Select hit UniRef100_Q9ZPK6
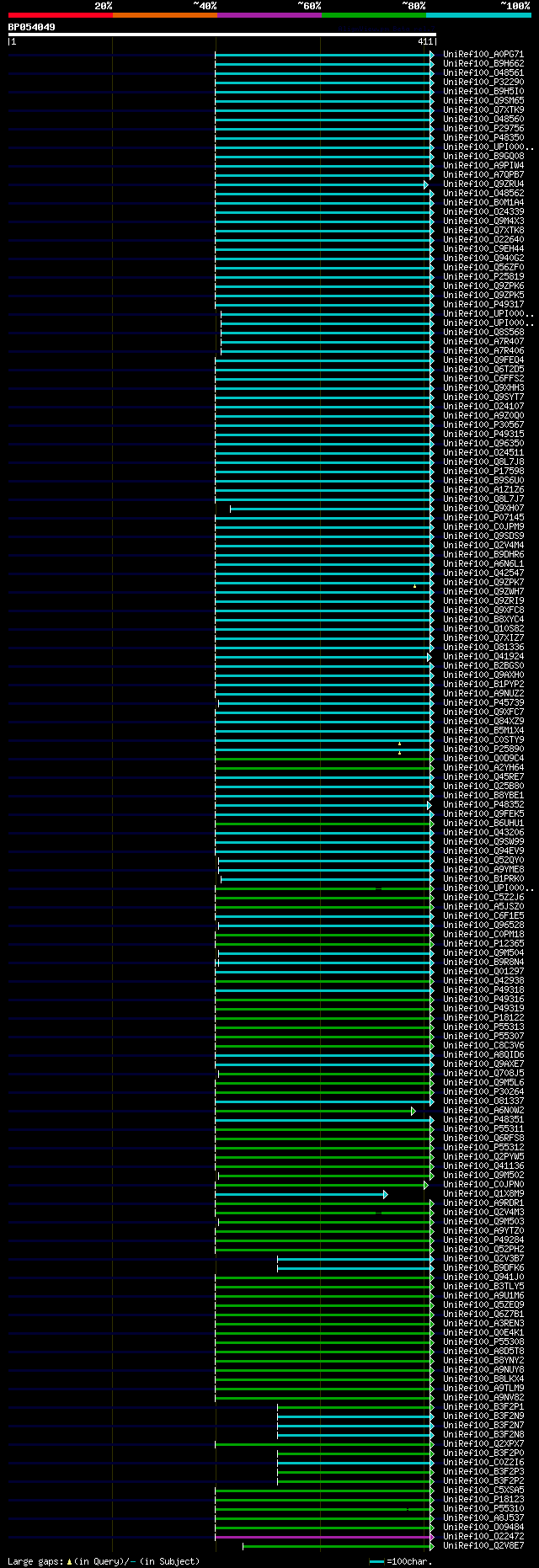The image size is (539, 1568). pos(483,286)
